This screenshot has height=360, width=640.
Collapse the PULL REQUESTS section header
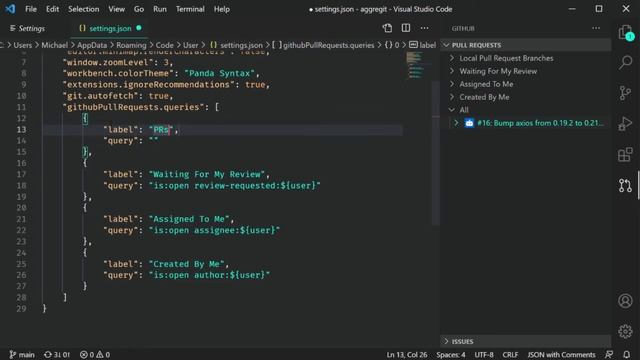tap(526, 45)
